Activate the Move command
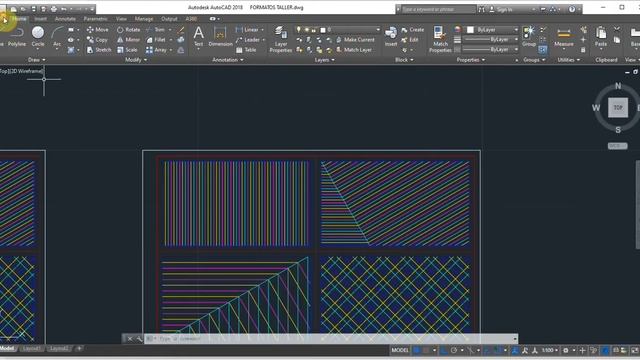The width and height of the screenshot is (640, 360). point(98,30)
